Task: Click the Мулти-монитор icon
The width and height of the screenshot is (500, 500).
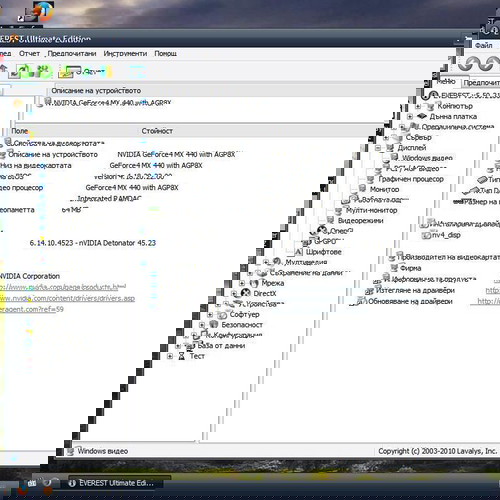Action: [338, 211]
